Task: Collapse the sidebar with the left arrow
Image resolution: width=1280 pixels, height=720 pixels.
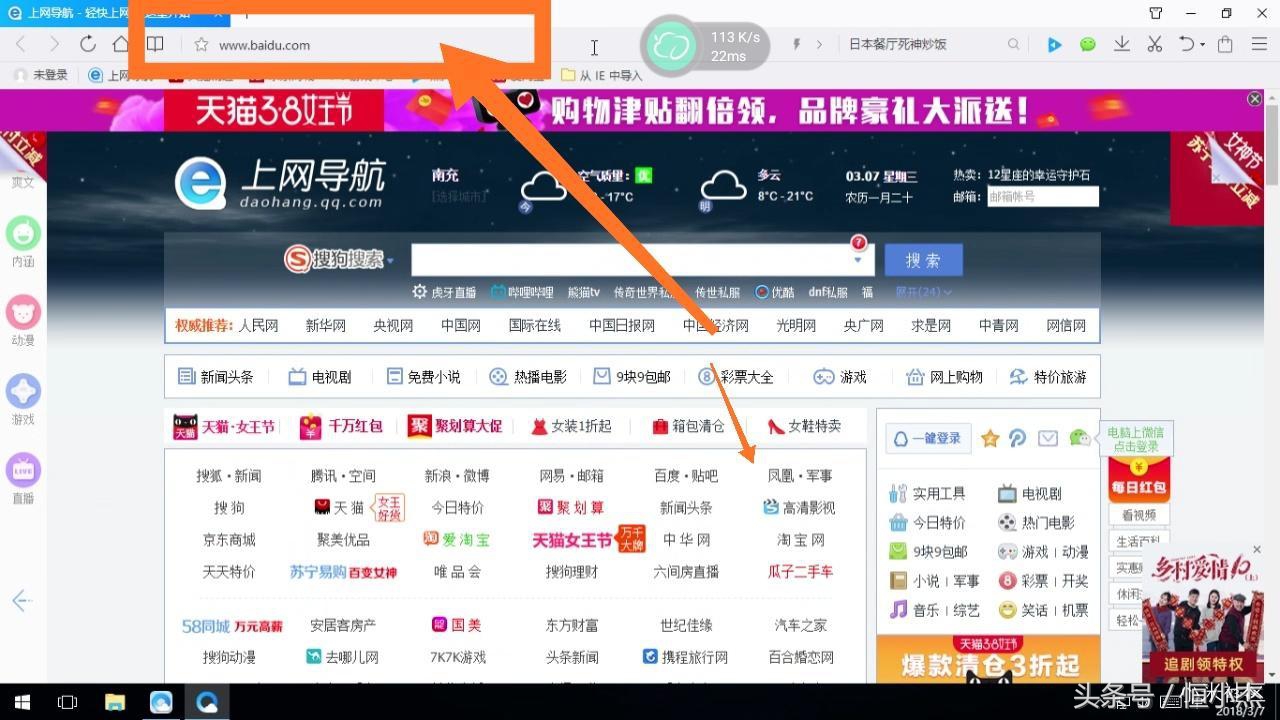Action: click(22, 600)
